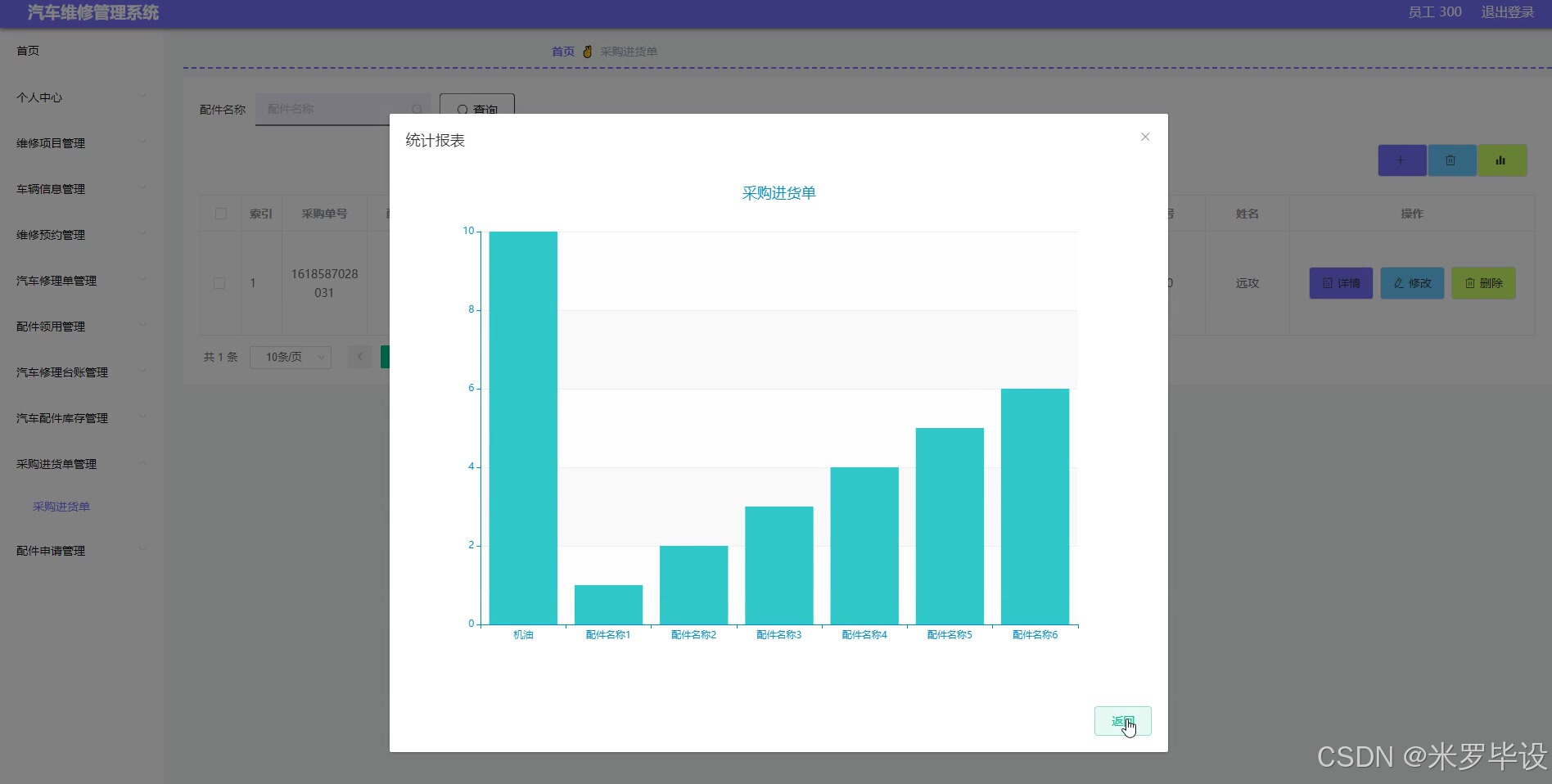Image resolution: width=1552 pixels, height=784 pixels.
Task: Click 退出登录 in the top bar
Action: 1507,12
